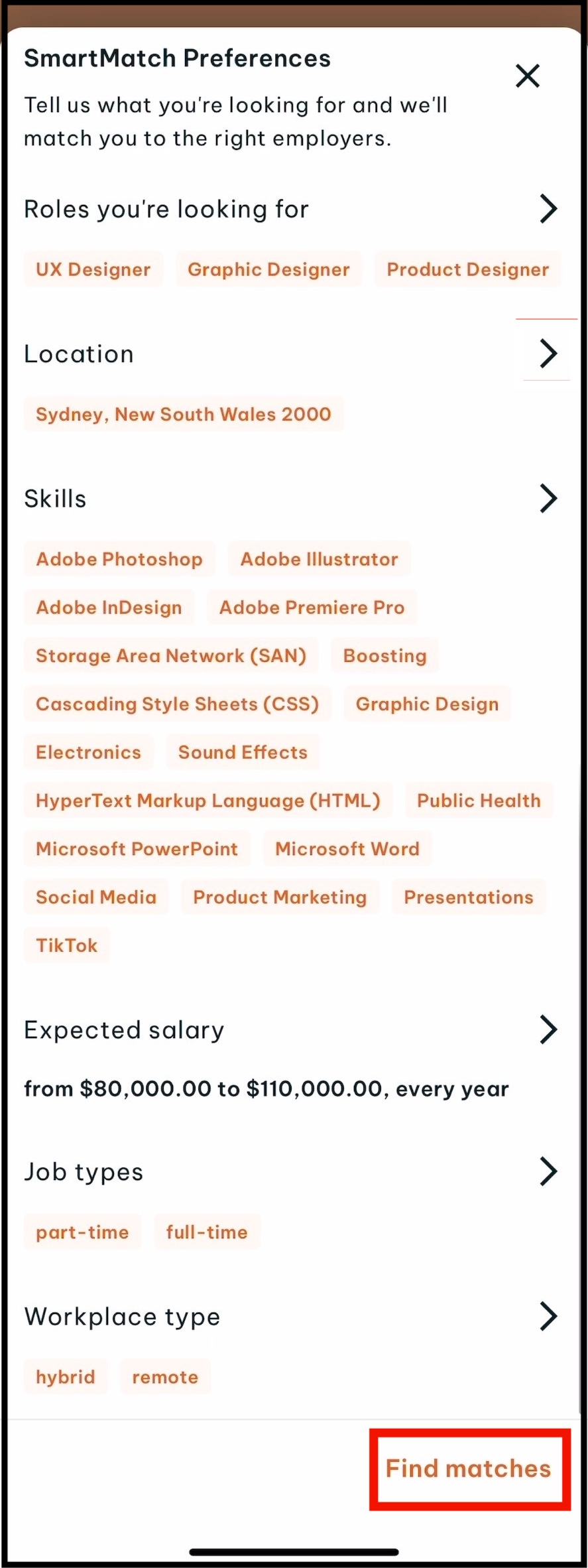Select the full-time job type tag
This screenshot has width=588, height=1568.
pos(207,1232)
